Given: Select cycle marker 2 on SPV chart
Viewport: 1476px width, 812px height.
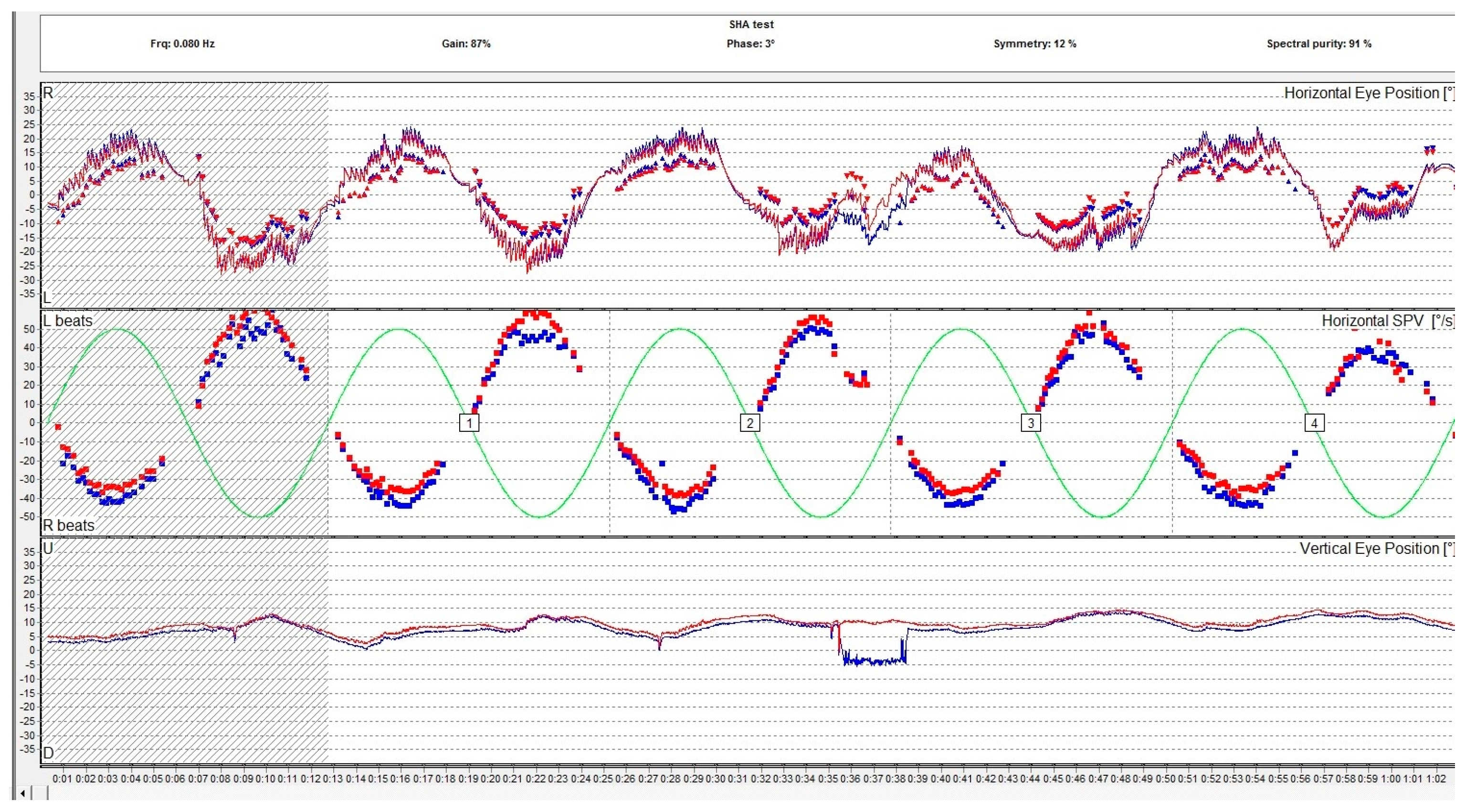Looking at the screenshot, I should (750, 423).
